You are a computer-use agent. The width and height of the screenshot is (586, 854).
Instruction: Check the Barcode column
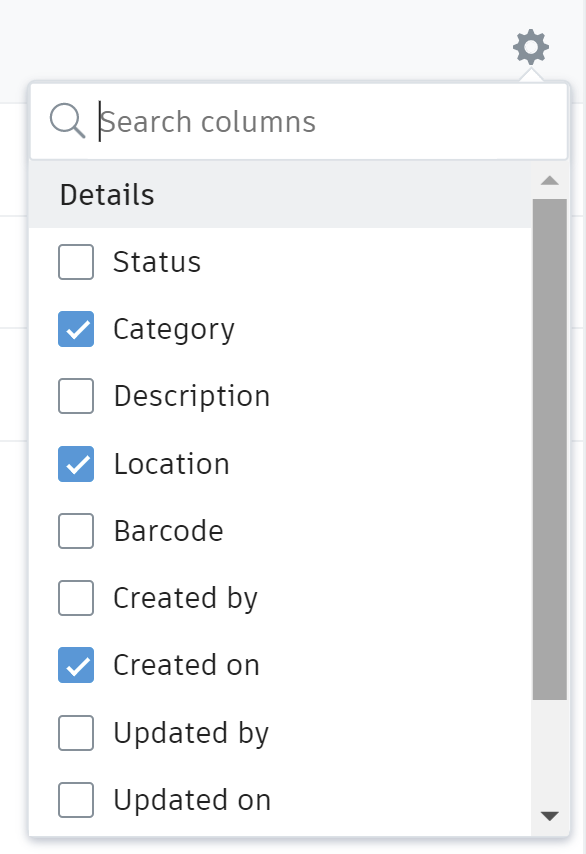pos(76,531)
